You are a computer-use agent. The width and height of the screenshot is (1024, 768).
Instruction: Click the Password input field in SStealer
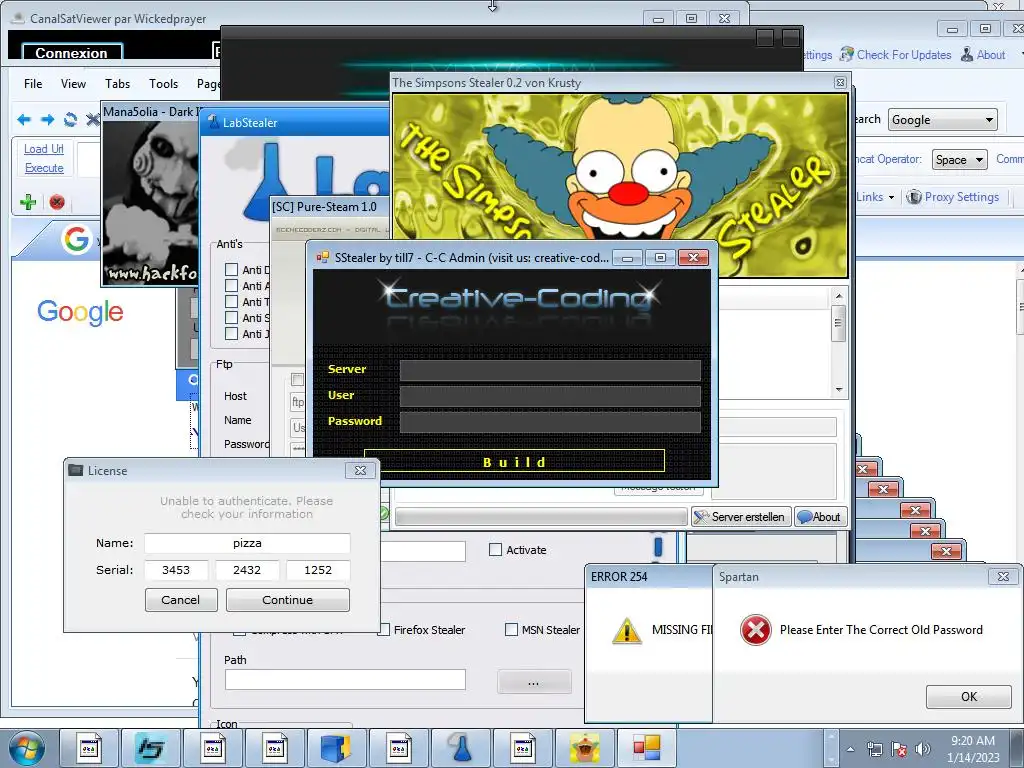coord(550,422)
